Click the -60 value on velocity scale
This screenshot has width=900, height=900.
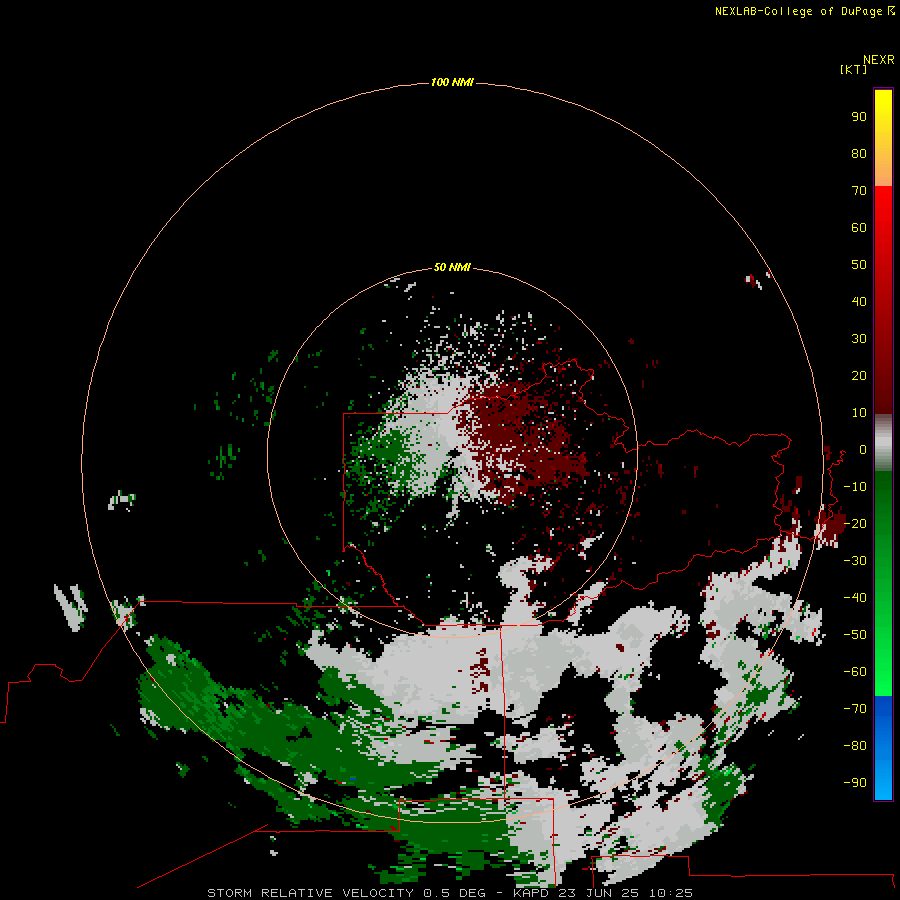855,672
